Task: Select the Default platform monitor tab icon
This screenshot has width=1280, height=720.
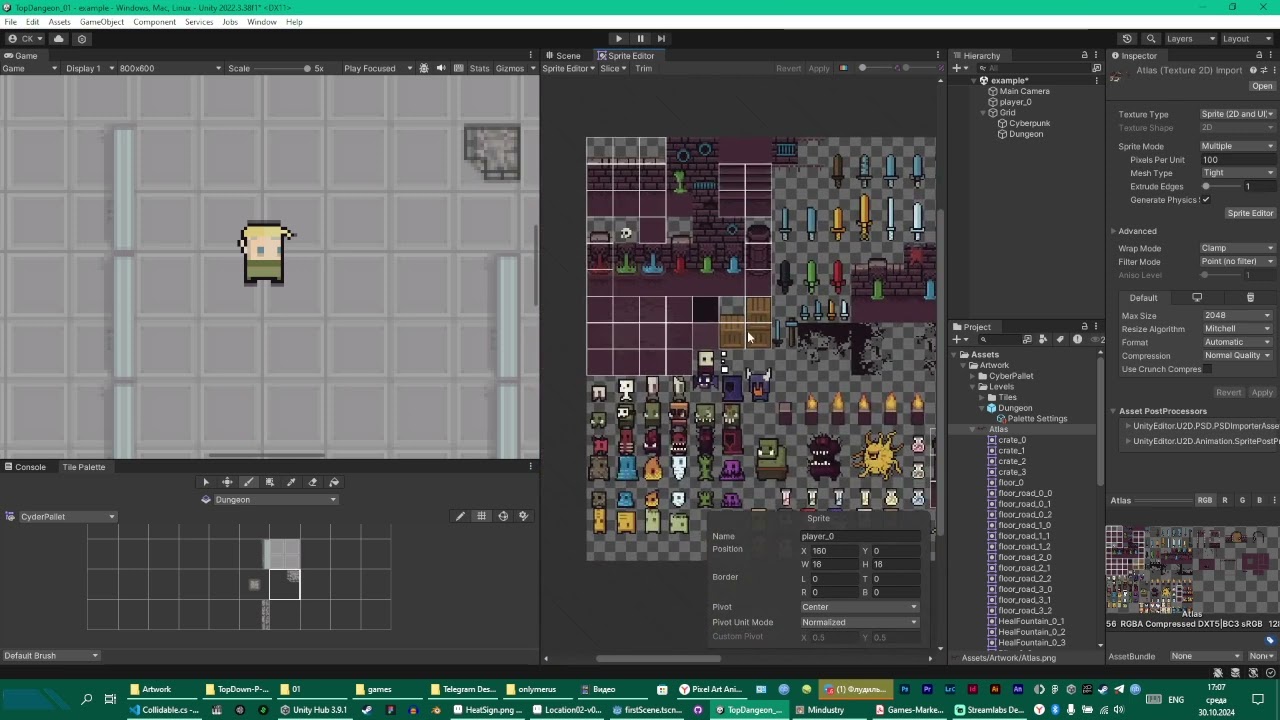Action: pyautogui.click(x=1197, y=298)
